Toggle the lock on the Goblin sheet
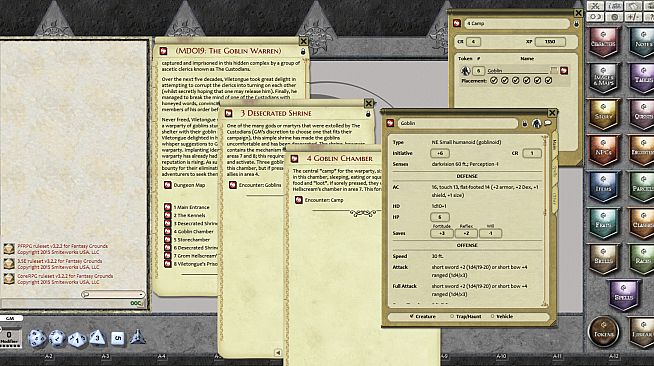Screen dimensions: 654x366 [525, 123]
